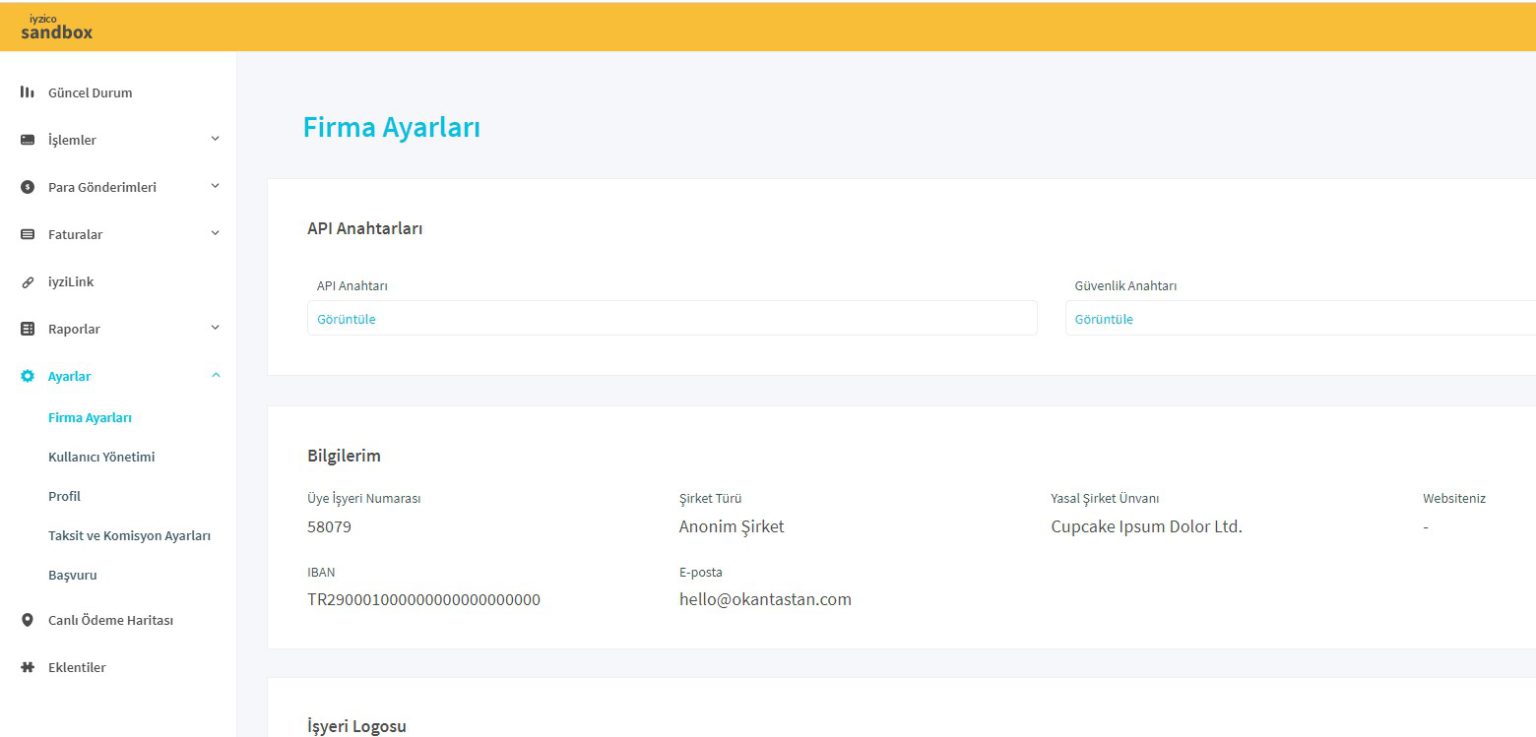Viewport: 1536px width, 737px height.
Task: Expand the Raporlar section
Action: pyautogui.click(x=214, y=328)
